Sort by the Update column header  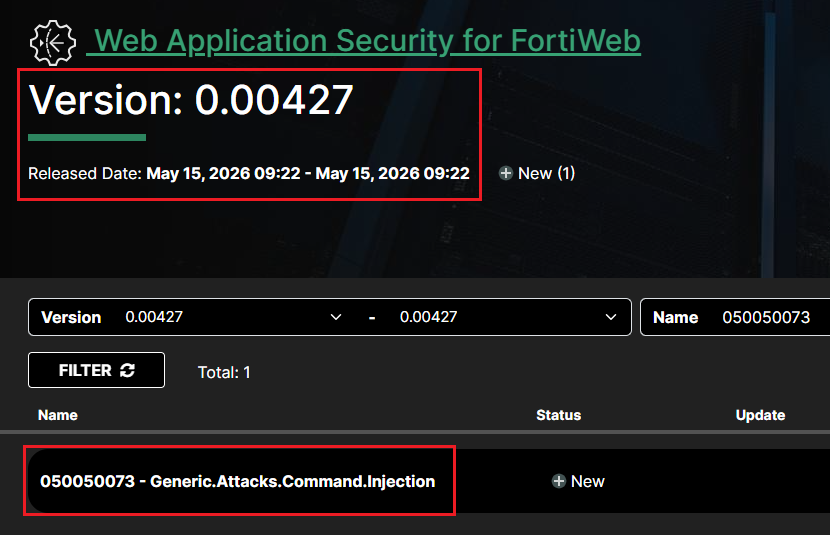(x=760, y=415)
